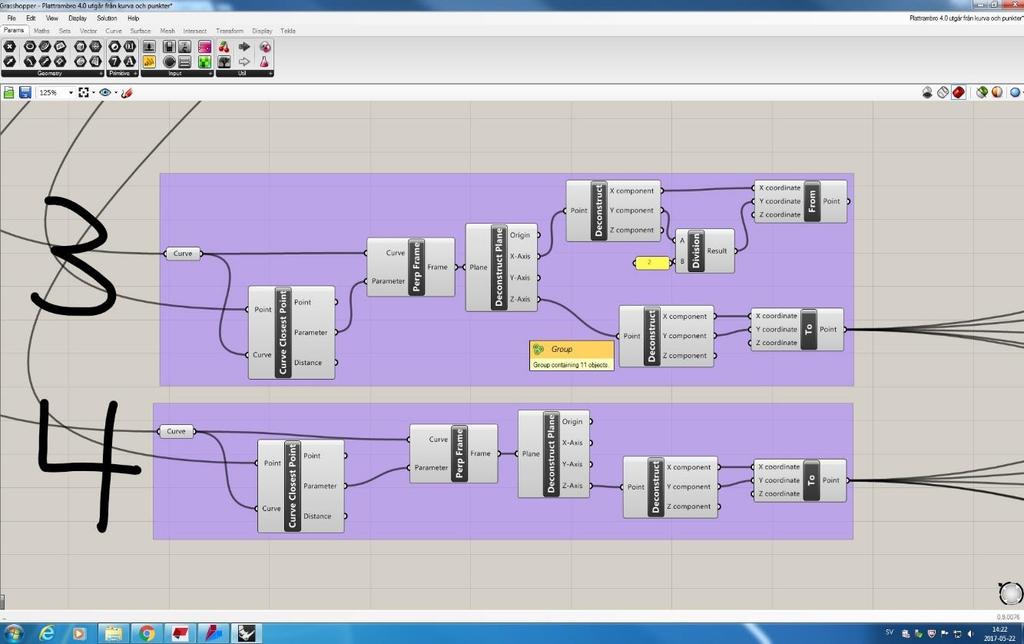The width and height of the screenshot is (1024, 644).
Task: Select the round Button icon in Input
Action: tap(169, 61)
